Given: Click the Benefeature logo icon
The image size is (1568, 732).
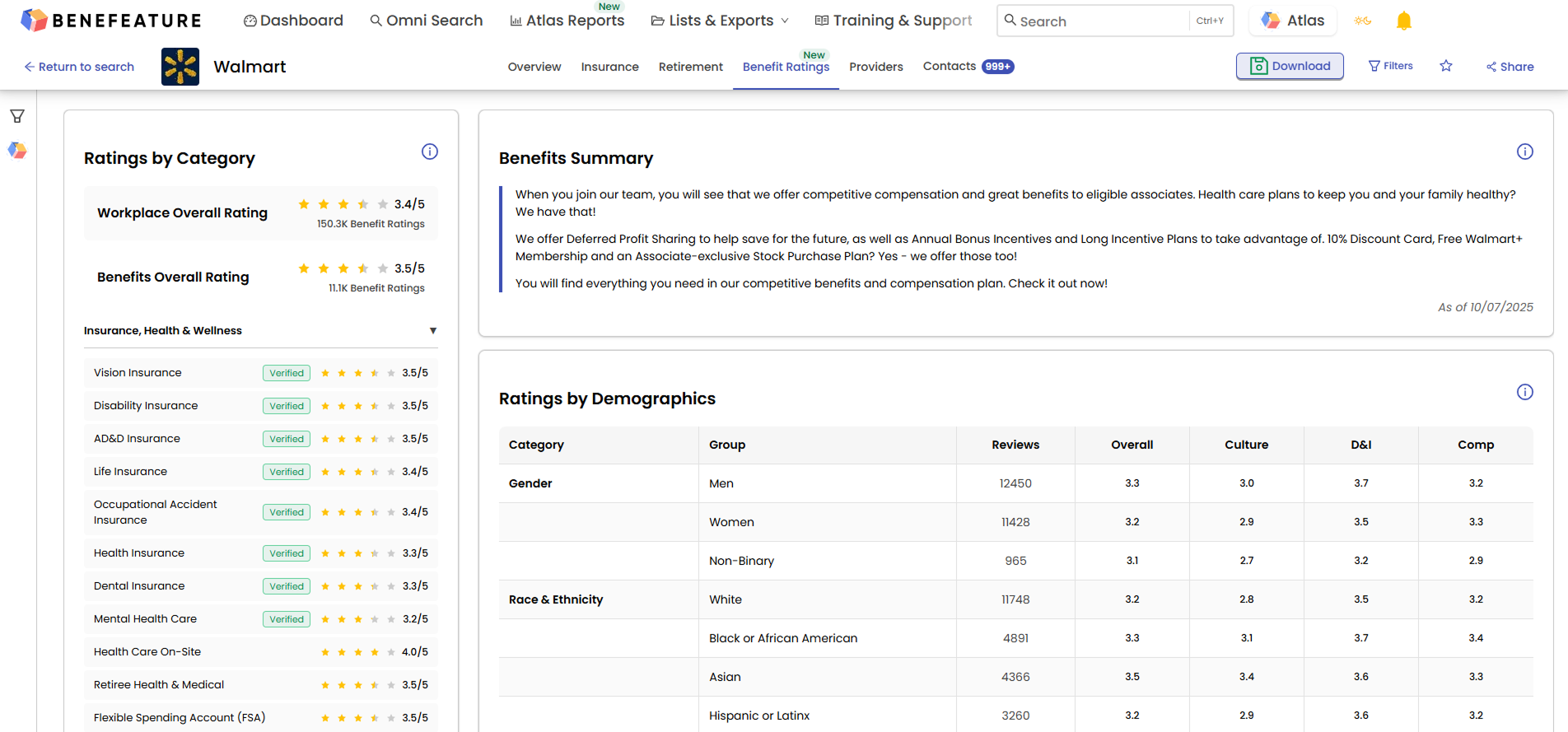Looking at the screenshot, I should coord(34,20).
